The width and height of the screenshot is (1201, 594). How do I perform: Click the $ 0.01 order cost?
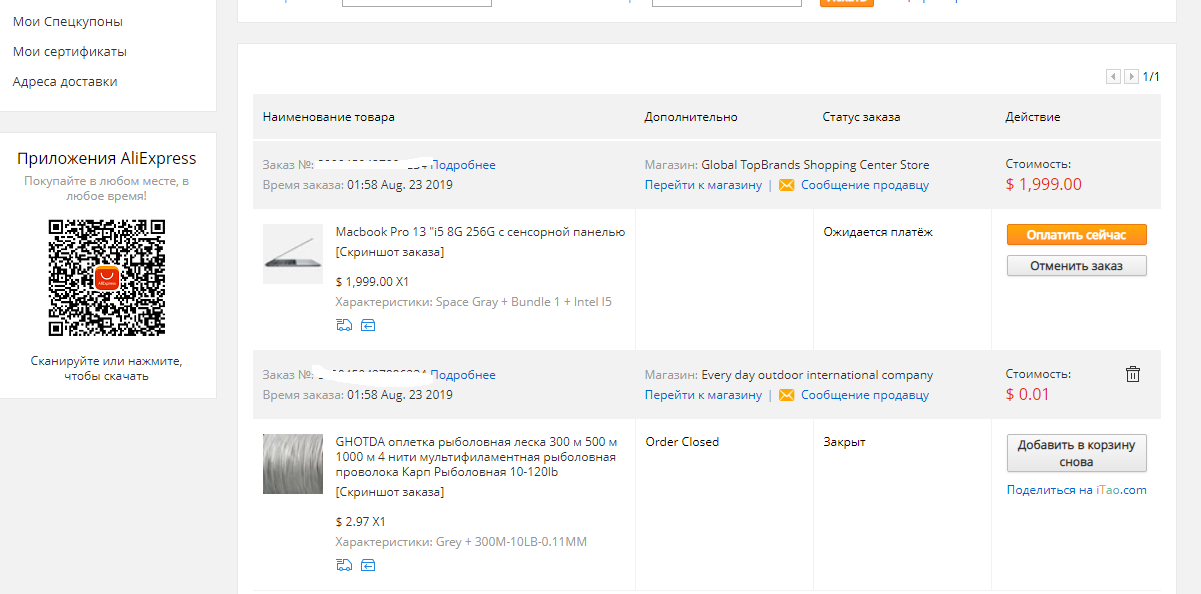[x=1028, y=395]
